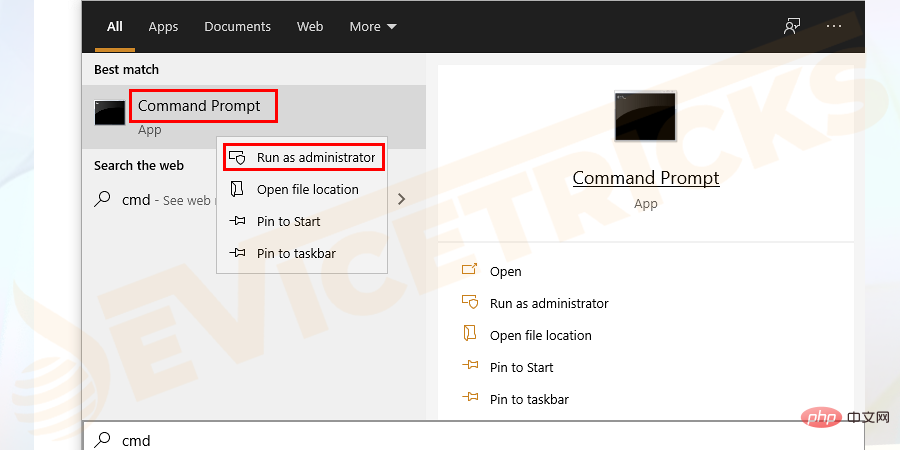Click the pin icon next to Pin to Start in context menu

237,222
